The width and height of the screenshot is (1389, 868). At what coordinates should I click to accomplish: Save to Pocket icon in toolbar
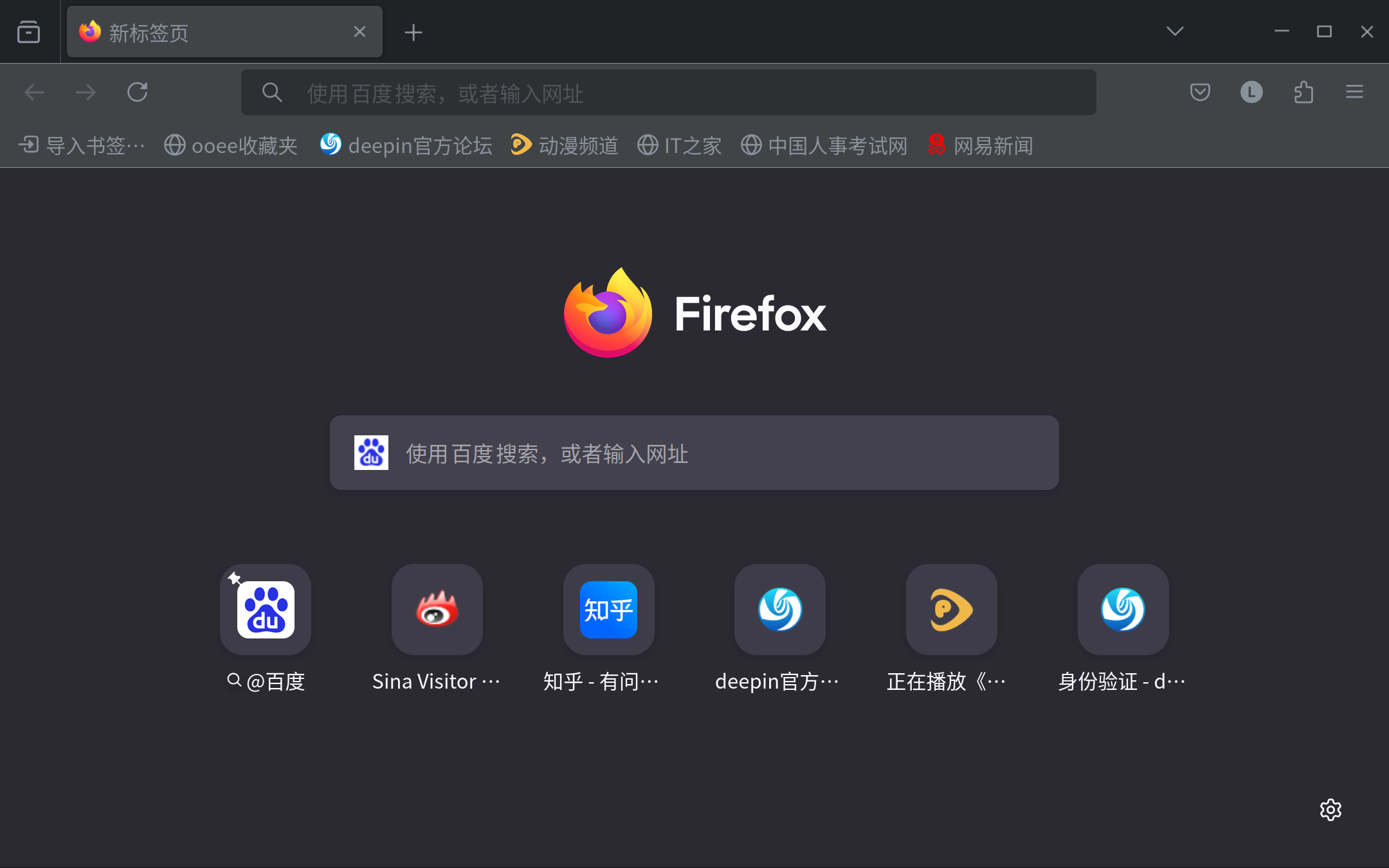[x=1200, y=93]
